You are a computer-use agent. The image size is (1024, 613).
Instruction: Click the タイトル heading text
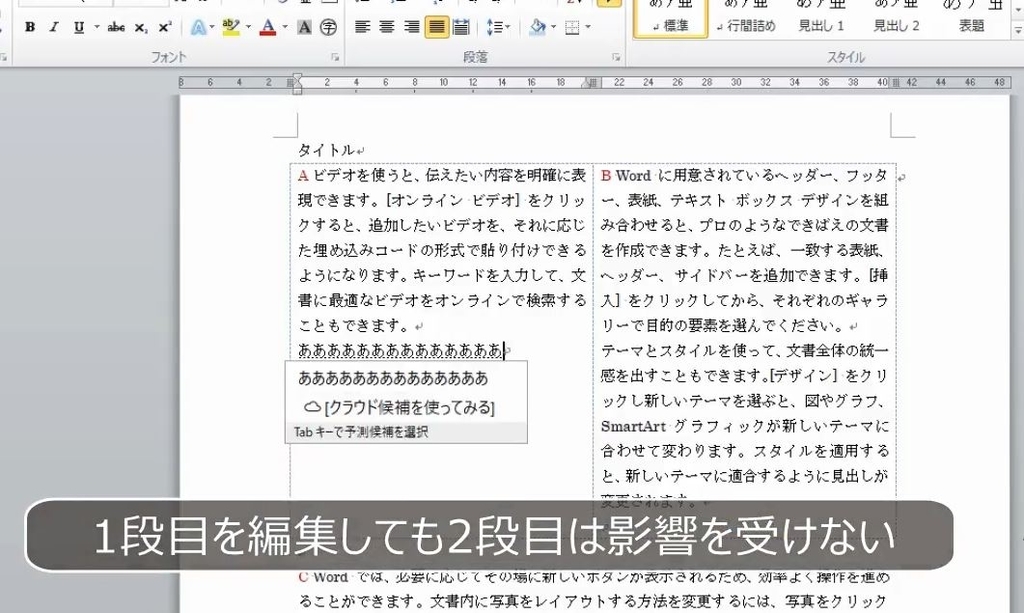tap(326, 150)
